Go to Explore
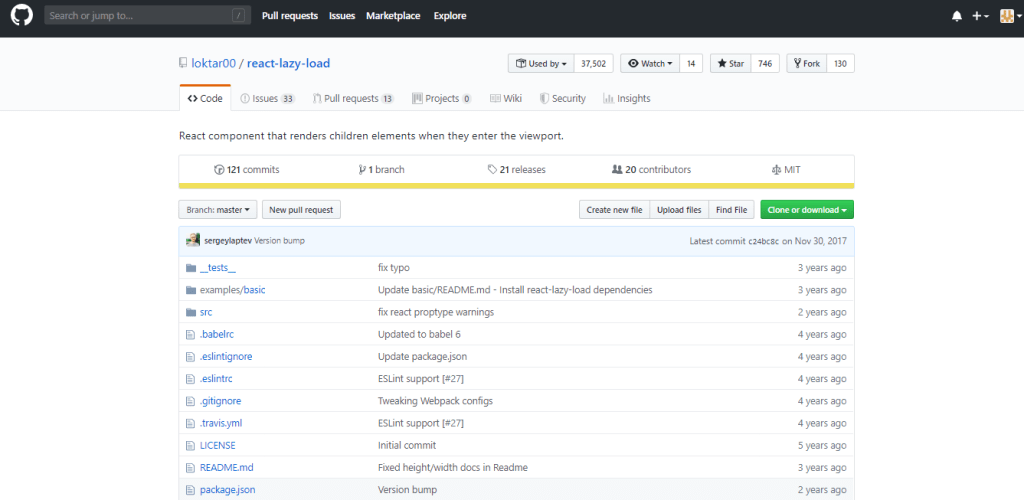1024x500 pixels. tap(450, 16)
